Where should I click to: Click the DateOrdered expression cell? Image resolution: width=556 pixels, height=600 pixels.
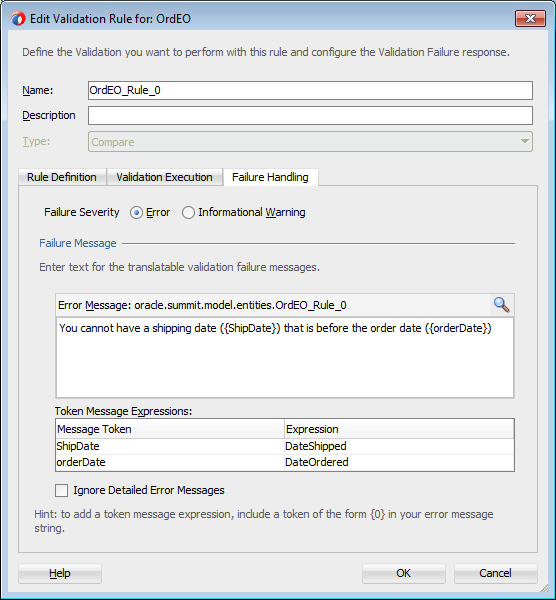click(x=399, y=462)
